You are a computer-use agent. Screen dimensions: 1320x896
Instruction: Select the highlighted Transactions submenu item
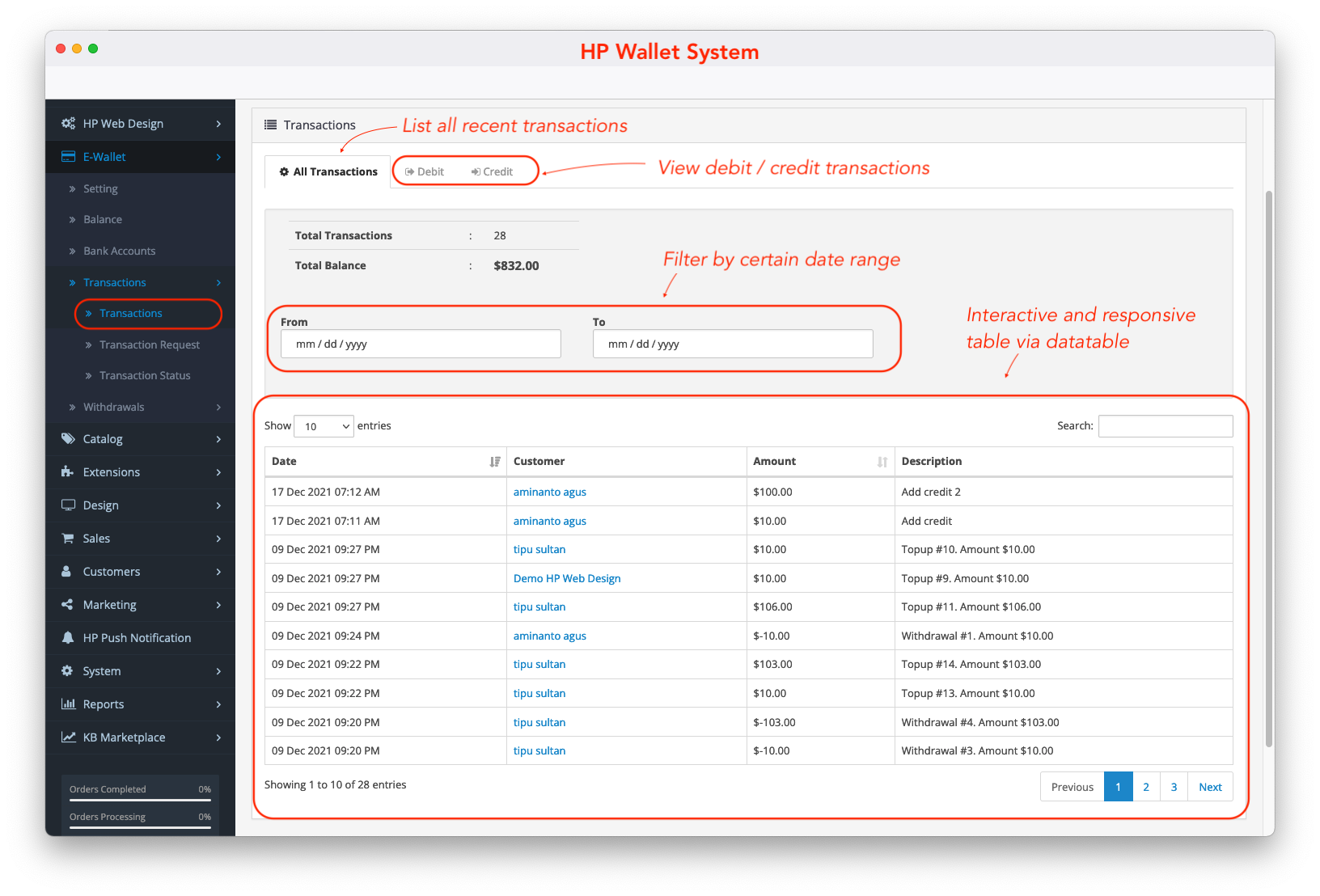(x=131, y=314)
